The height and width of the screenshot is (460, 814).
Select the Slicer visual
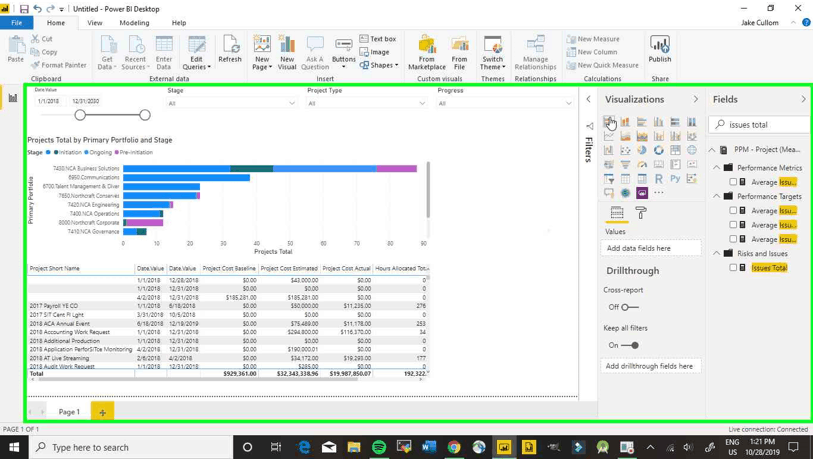(609, 179)
